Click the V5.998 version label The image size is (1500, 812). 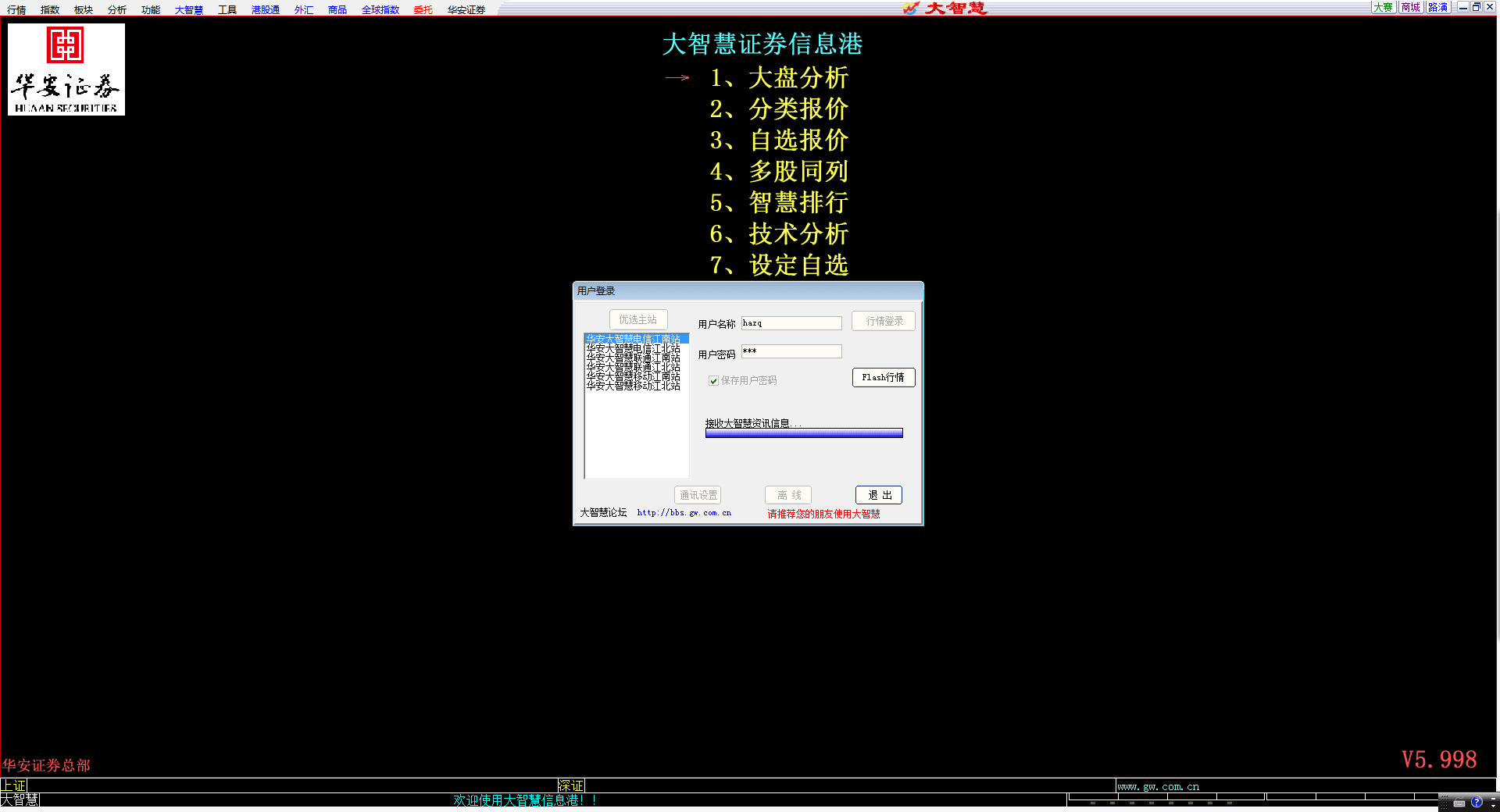click(1439, 760)
